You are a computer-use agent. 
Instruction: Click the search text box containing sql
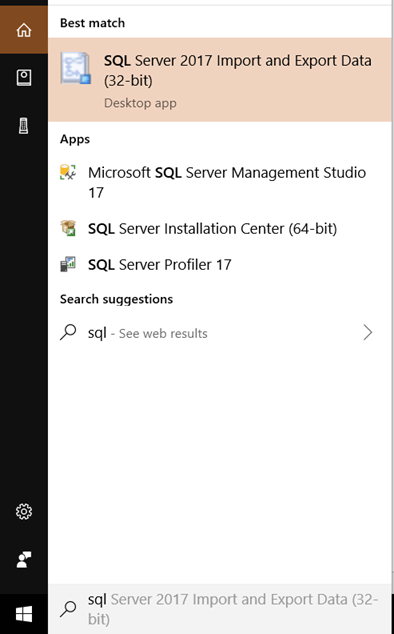tap(220, 609)
